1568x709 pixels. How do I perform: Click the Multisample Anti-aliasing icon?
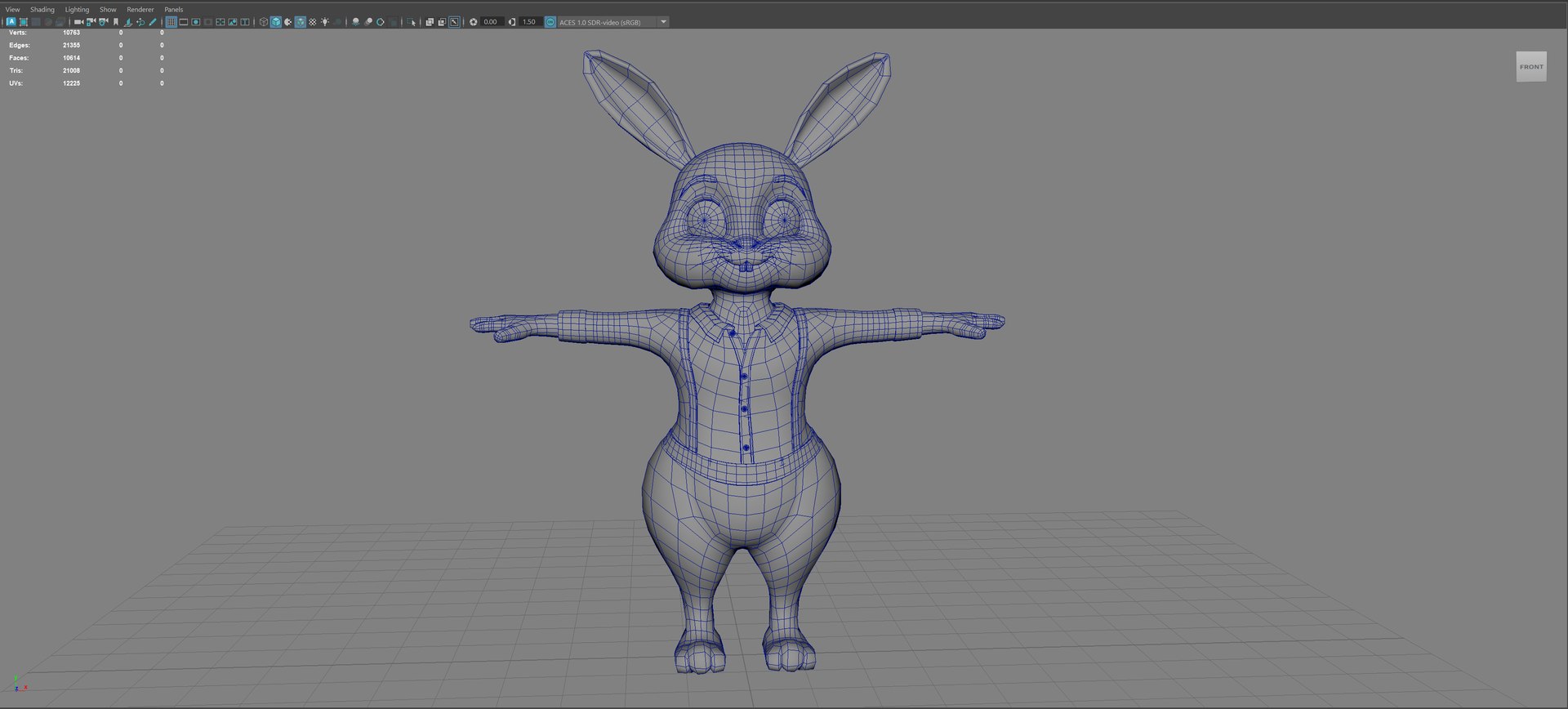[x=381, y=22]
